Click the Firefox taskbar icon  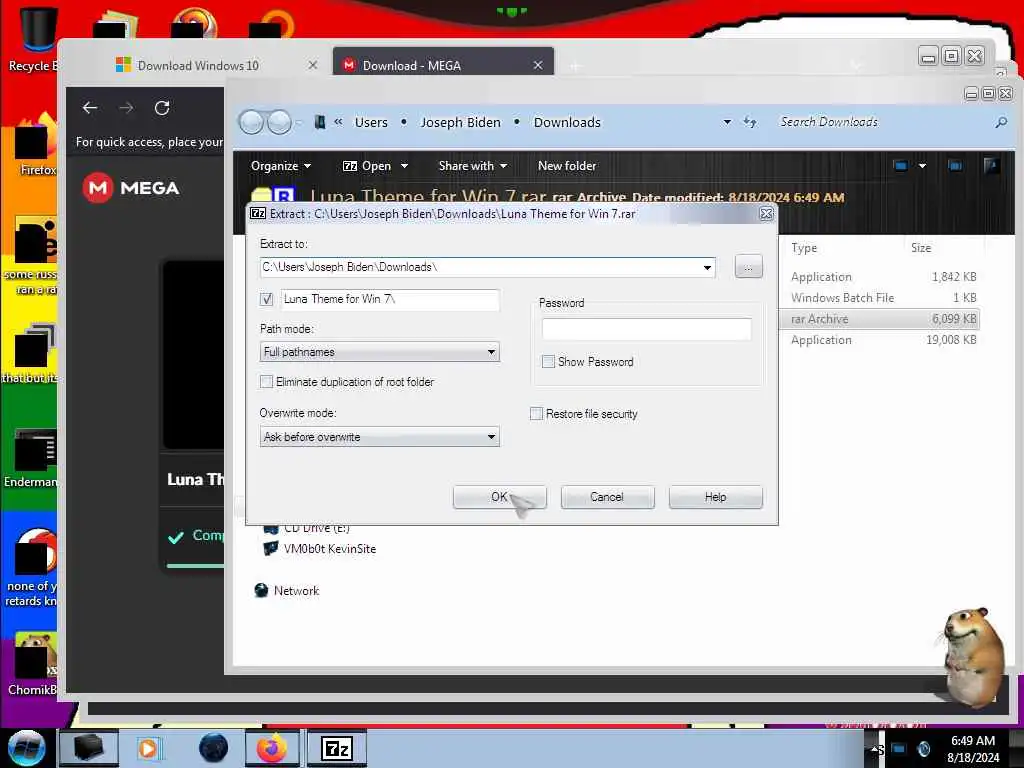coord(272,748)
